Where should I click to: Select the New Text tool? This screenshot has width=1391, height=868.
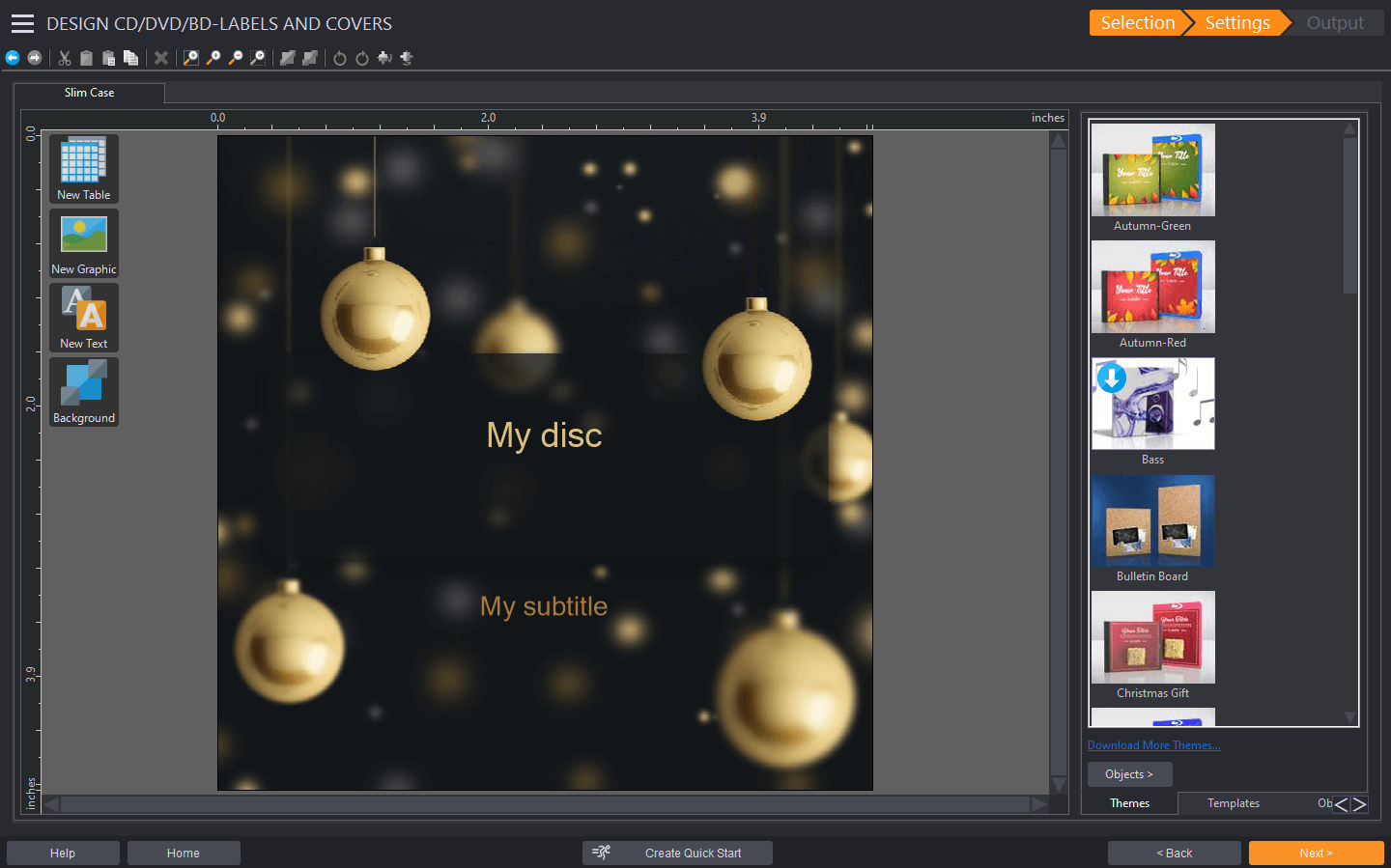tap(83, 317)
